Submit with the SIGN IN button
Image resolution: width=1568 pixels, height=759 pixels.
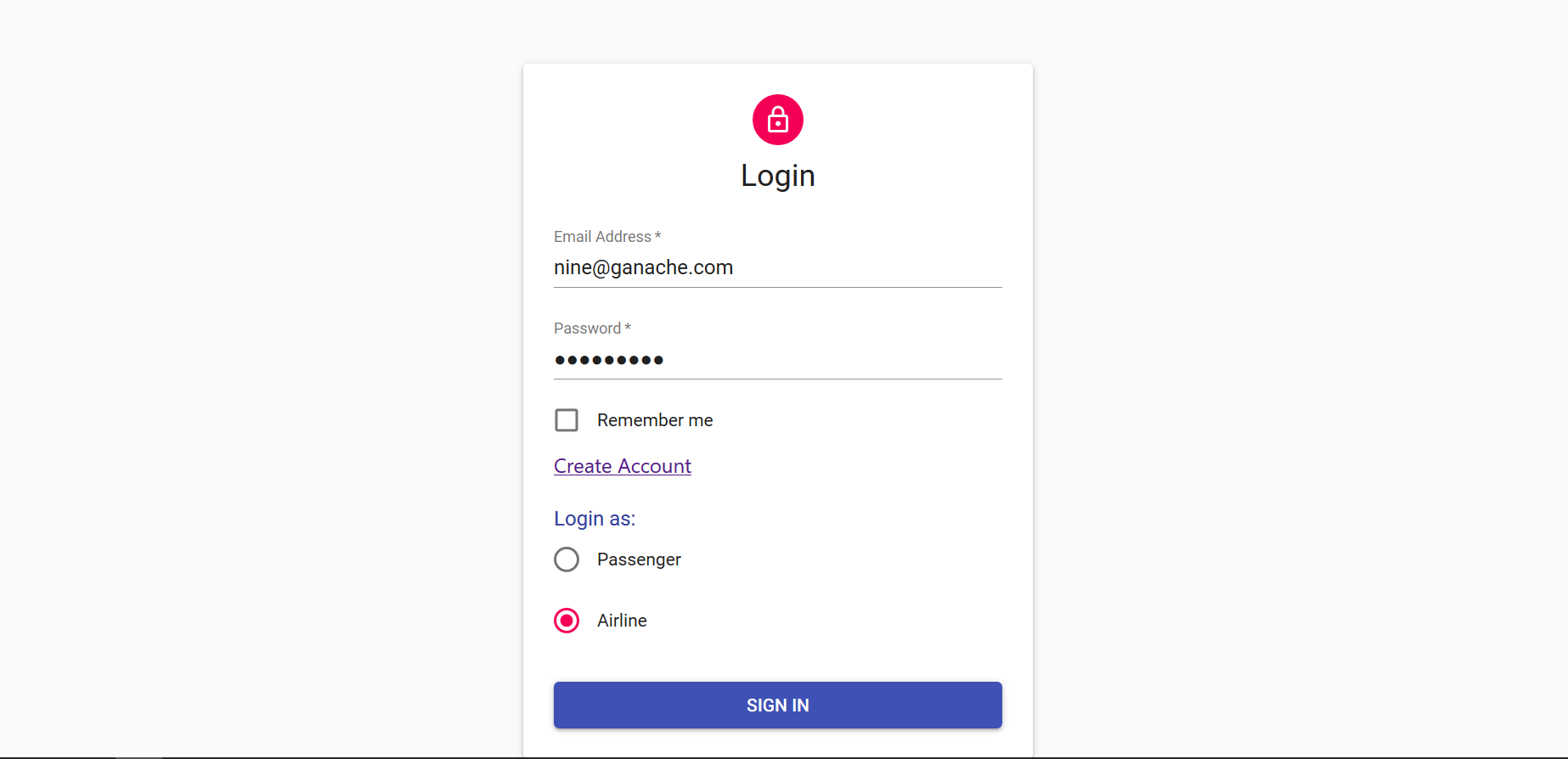[777, 705]
